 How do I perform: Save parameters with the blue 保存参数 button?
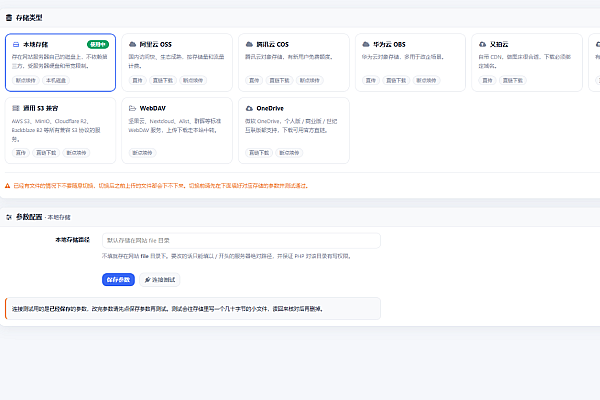[x=118, y=280]
